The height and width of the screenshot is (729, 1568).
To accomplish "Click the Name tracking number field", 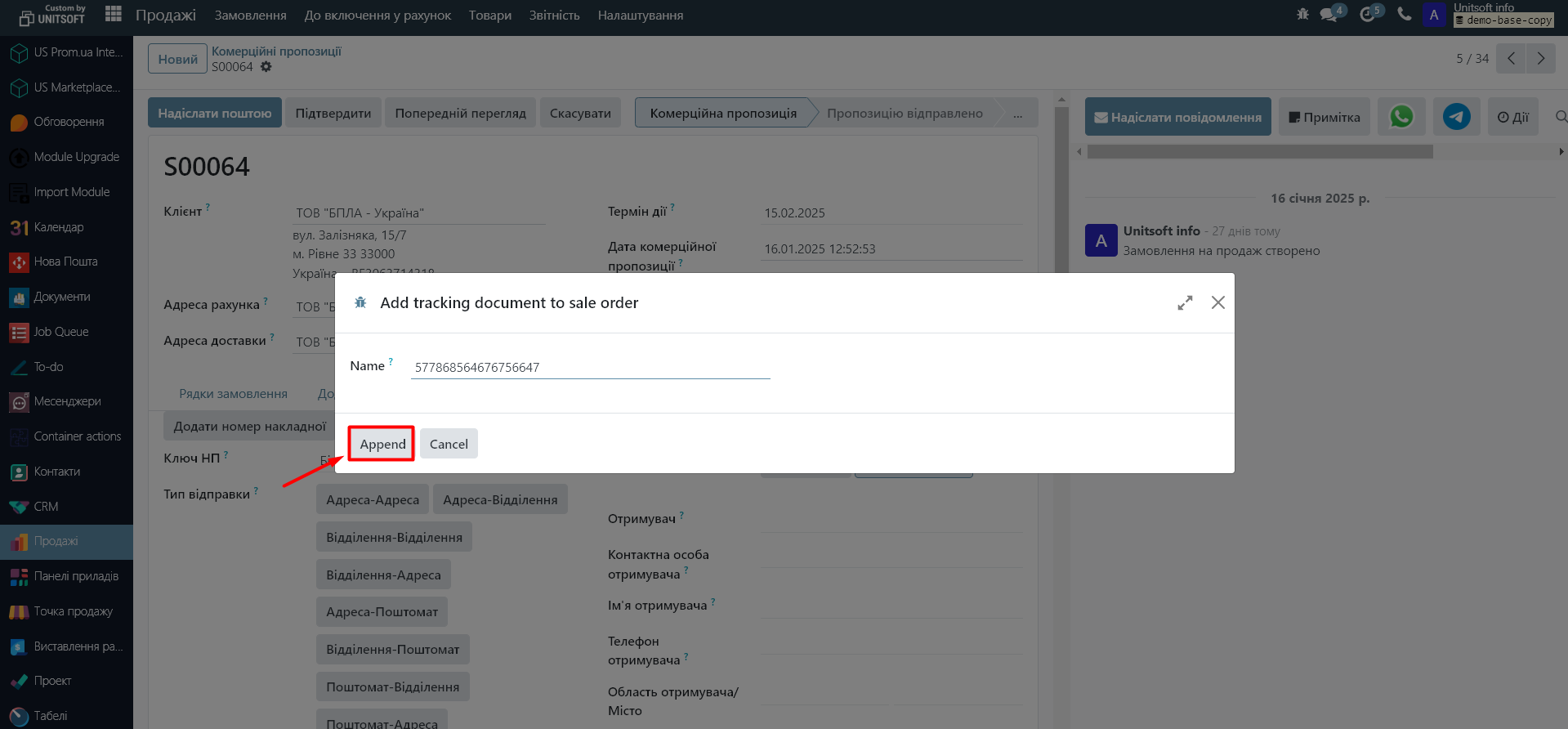I will click(x=590, y=367).
